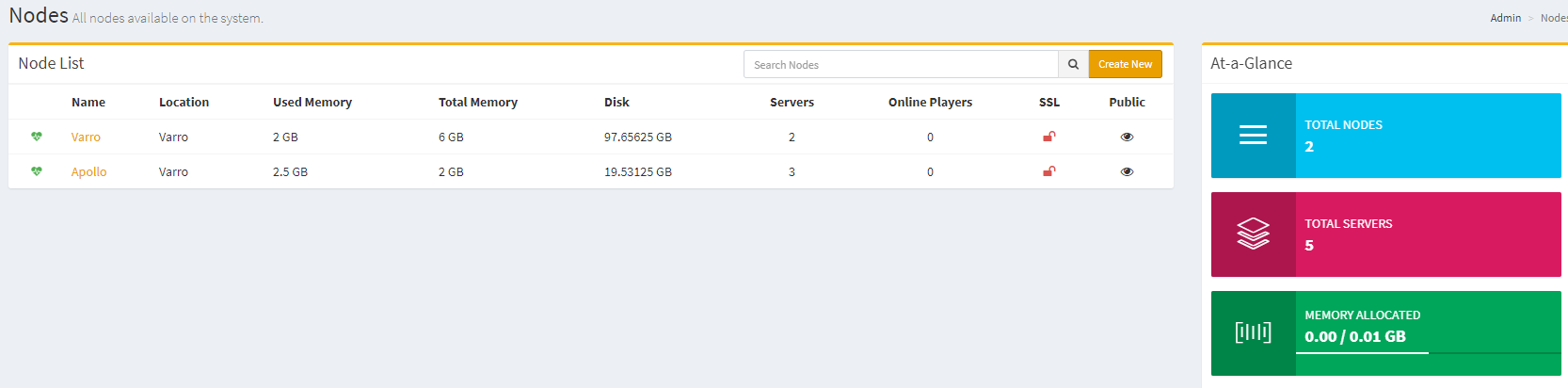The image size is (1568, 388).
Task: Click the Total Servers layers icon
Action: (x=1253, y=234)
